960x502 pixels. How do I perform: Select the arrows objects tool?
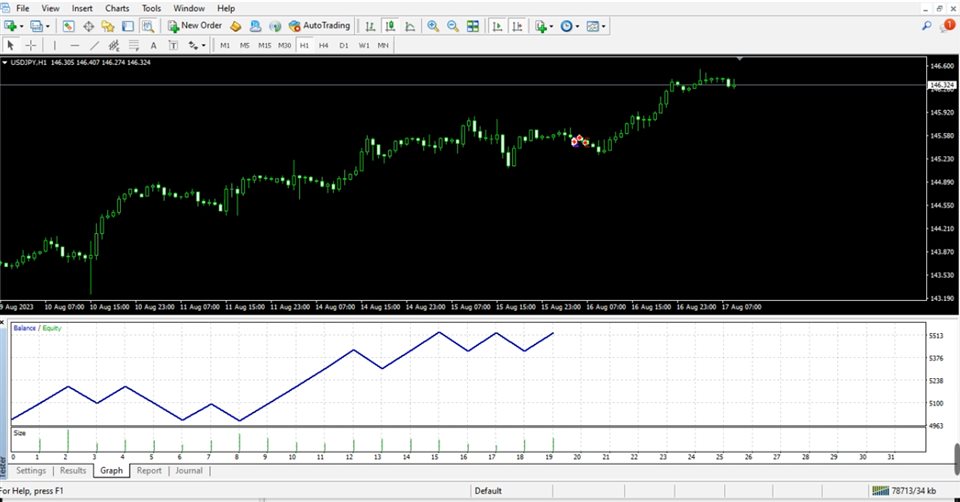[193, 45]
